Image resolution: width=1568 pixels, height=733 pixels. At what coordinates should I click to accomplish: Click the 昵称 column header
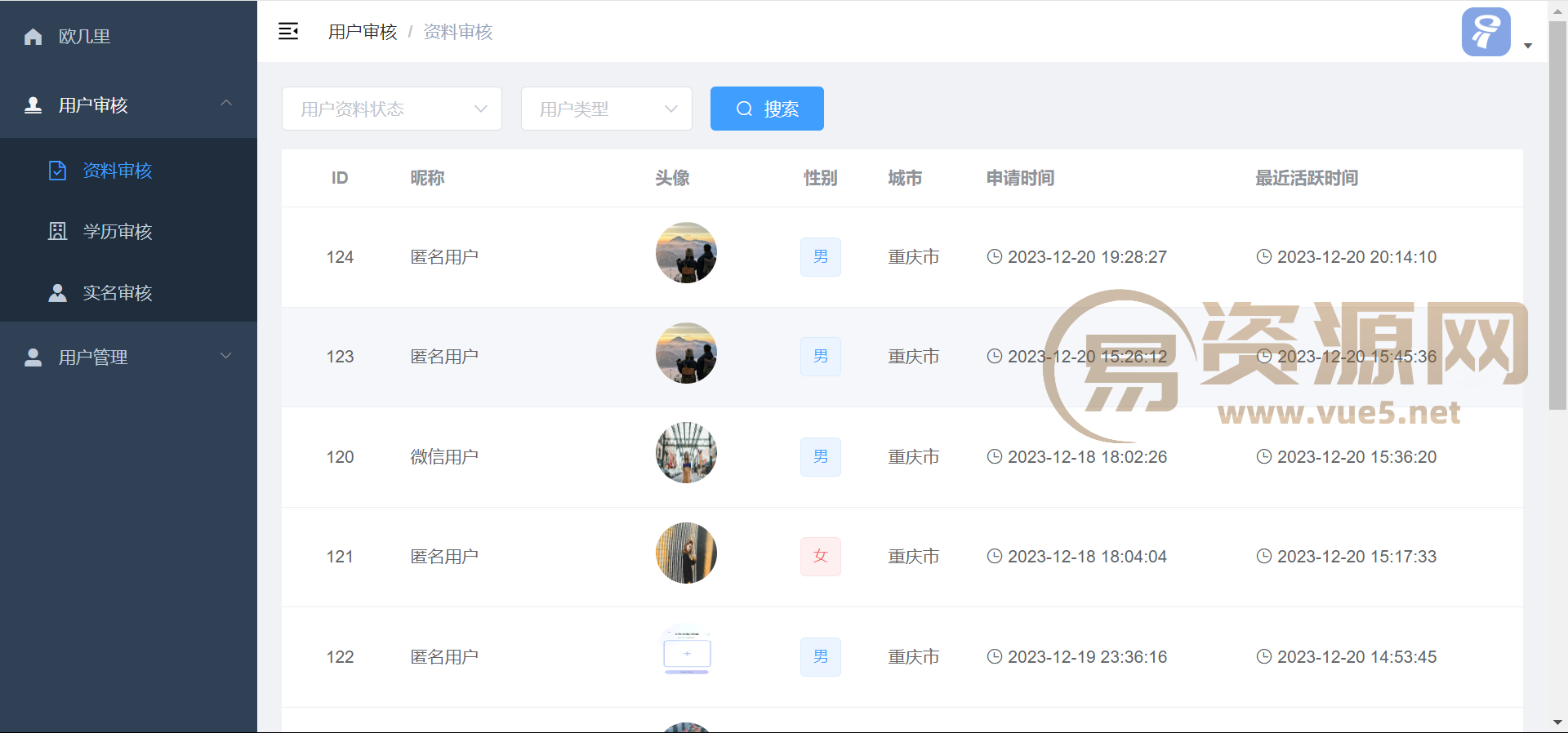427,178
